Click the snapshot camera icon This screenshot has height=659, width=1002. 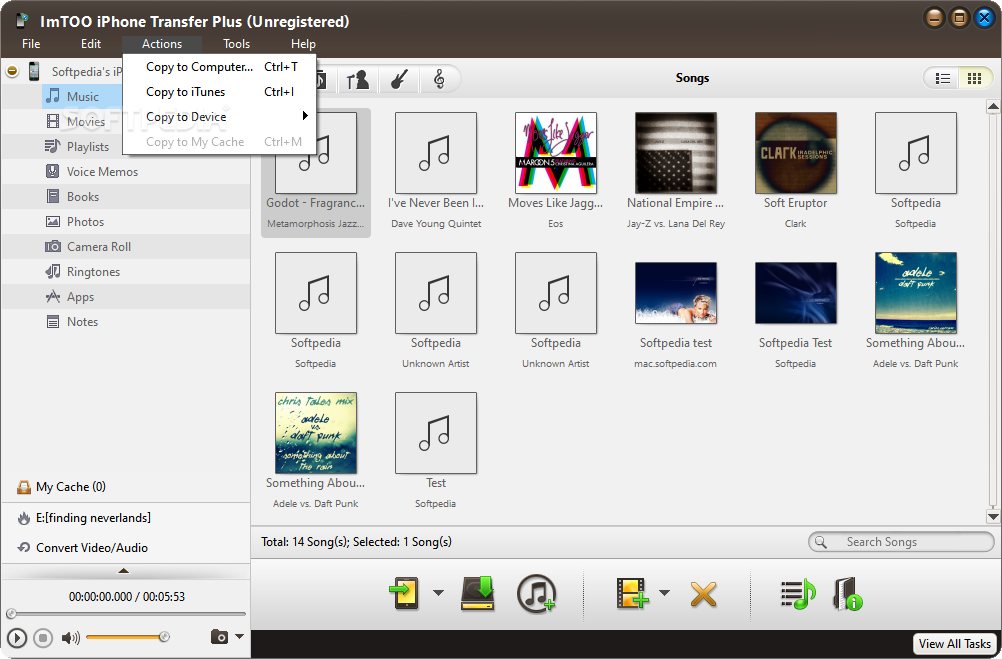[219, 637]
